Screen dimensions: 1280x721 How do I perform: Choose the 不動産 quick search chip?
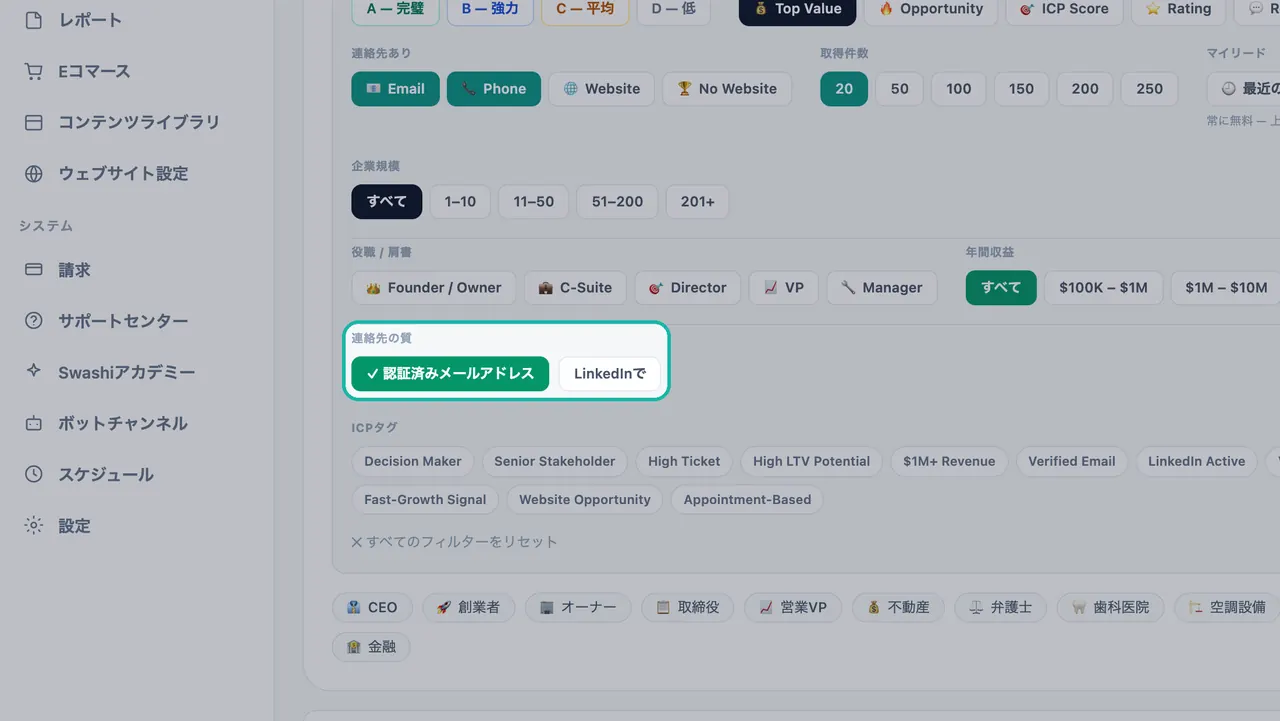[898, 608]
